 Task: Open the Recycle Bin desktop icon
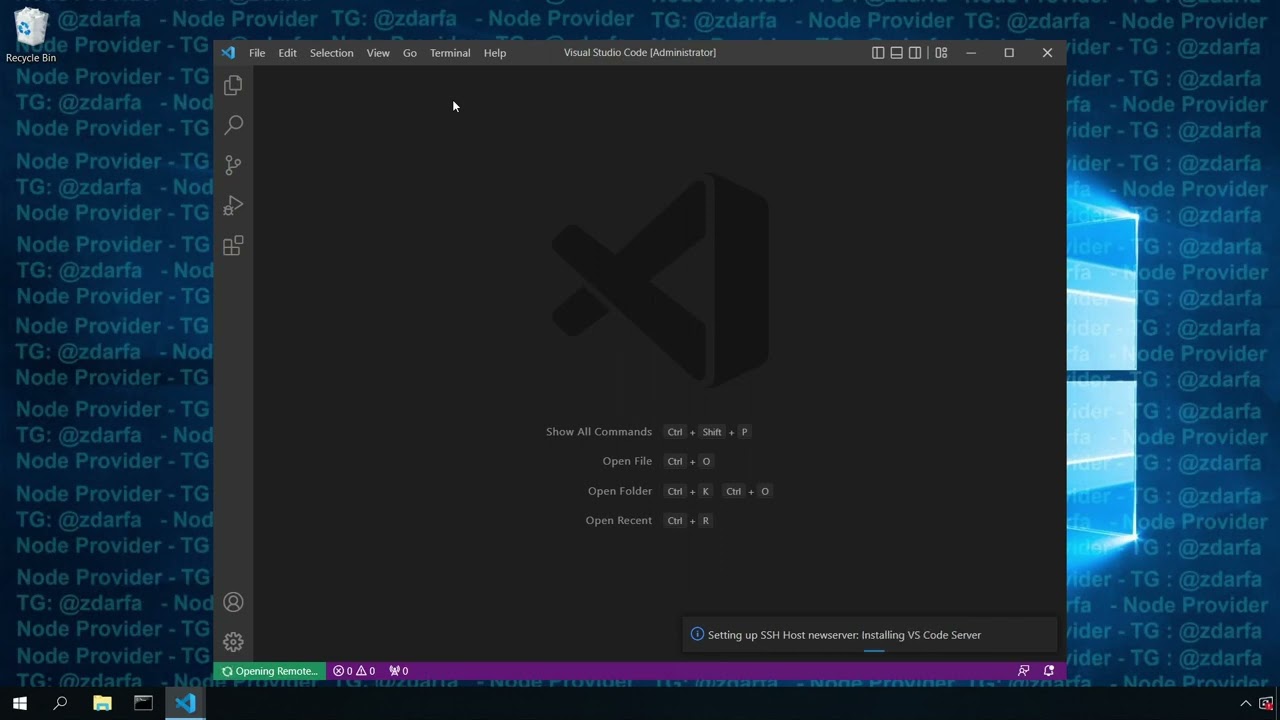click(31, 36)
